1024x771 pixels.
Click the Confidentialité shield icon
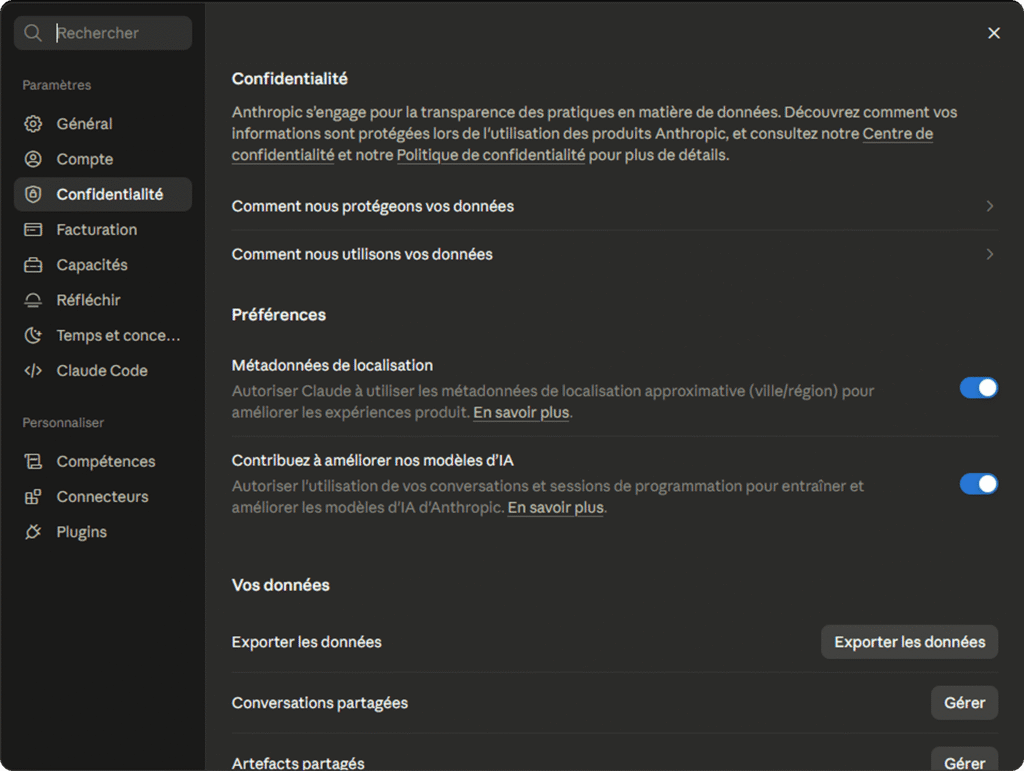(x=33, y=194)
